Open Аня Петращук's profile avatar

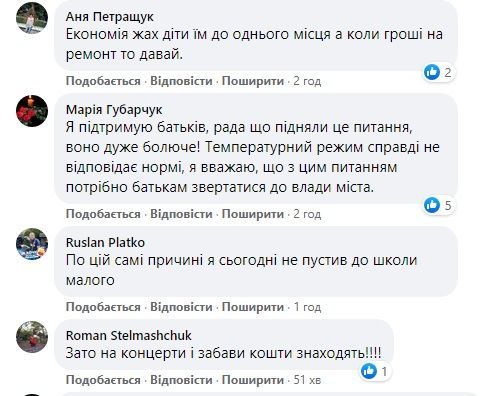click(x=32, y=18)
